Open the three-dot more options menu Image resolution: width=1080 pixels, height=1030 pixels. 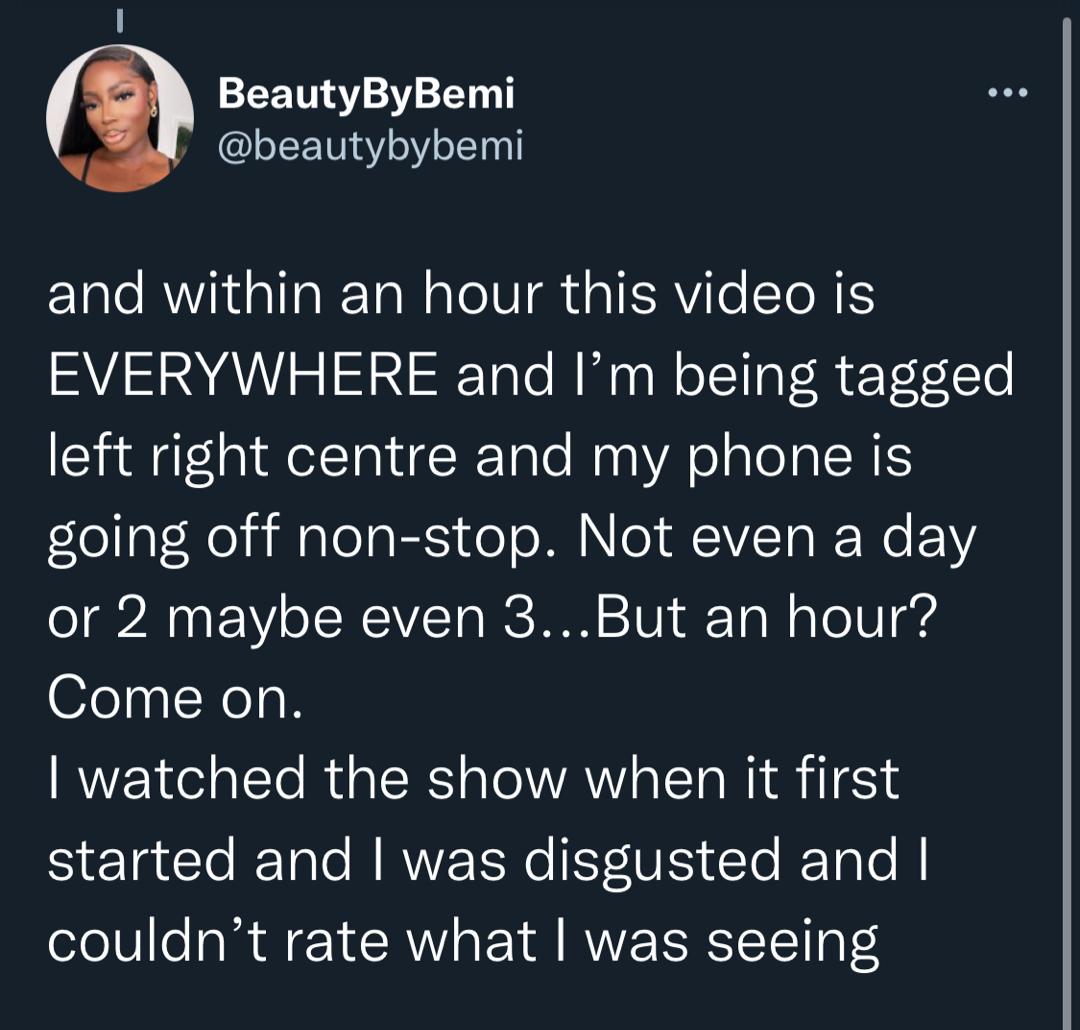(x=1006, y=94)
